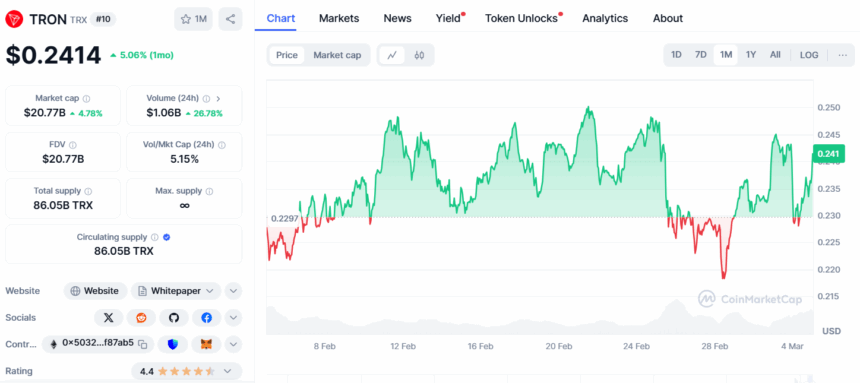Expand more contracts chevron
The image size is (860, 383).
coord(233,344)
